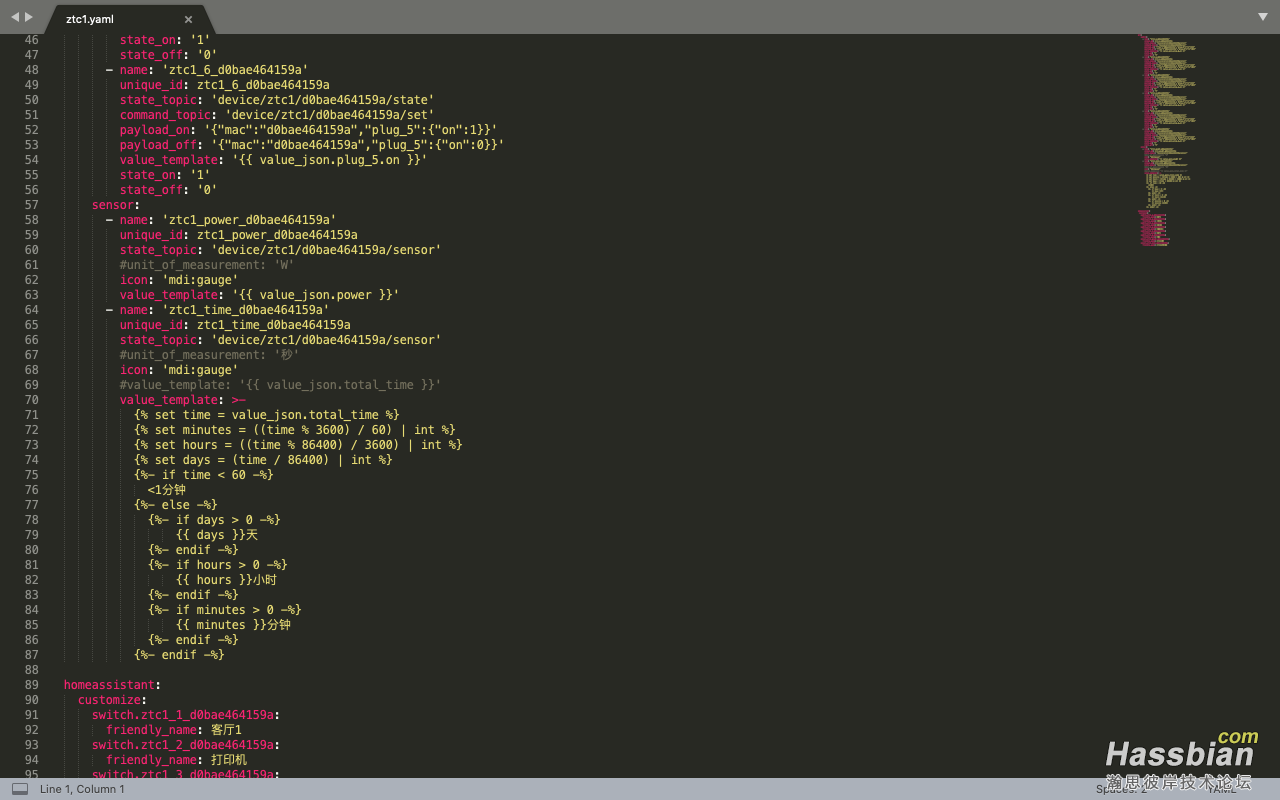The image size is (1280, 800).
Task: Click the commented unit_of_measurement 'W' line
Action: point(207,265)
